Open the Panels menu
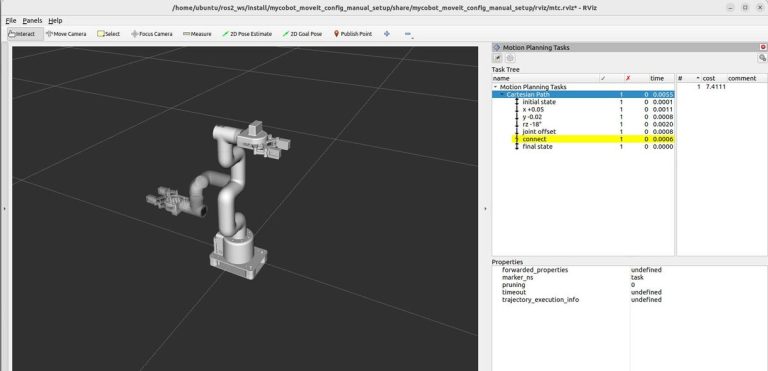 pos(32,21)
